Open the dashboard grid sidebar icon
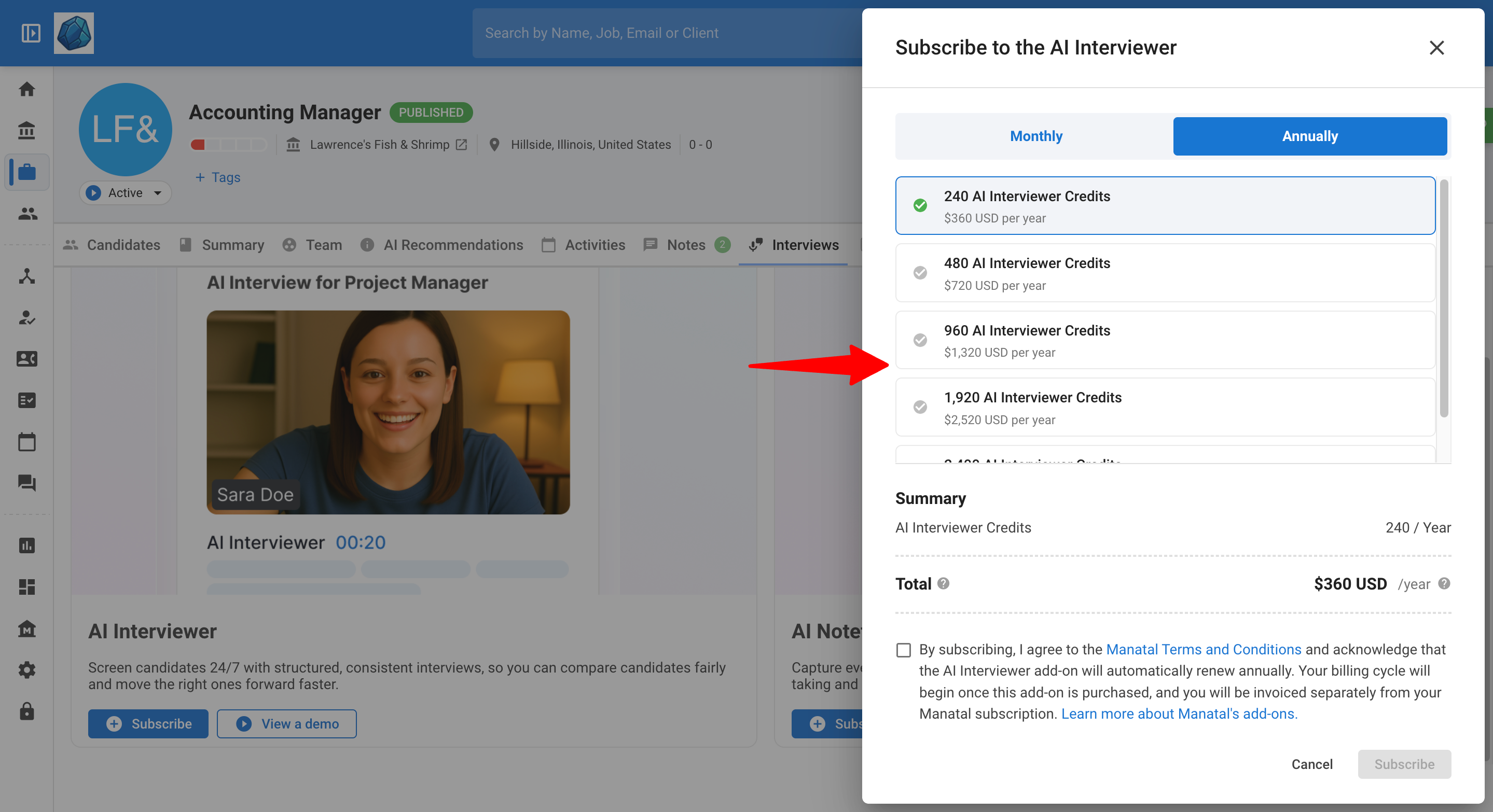Image resolution: width=1493 pixels, height=812 pixels. [26, 587]
